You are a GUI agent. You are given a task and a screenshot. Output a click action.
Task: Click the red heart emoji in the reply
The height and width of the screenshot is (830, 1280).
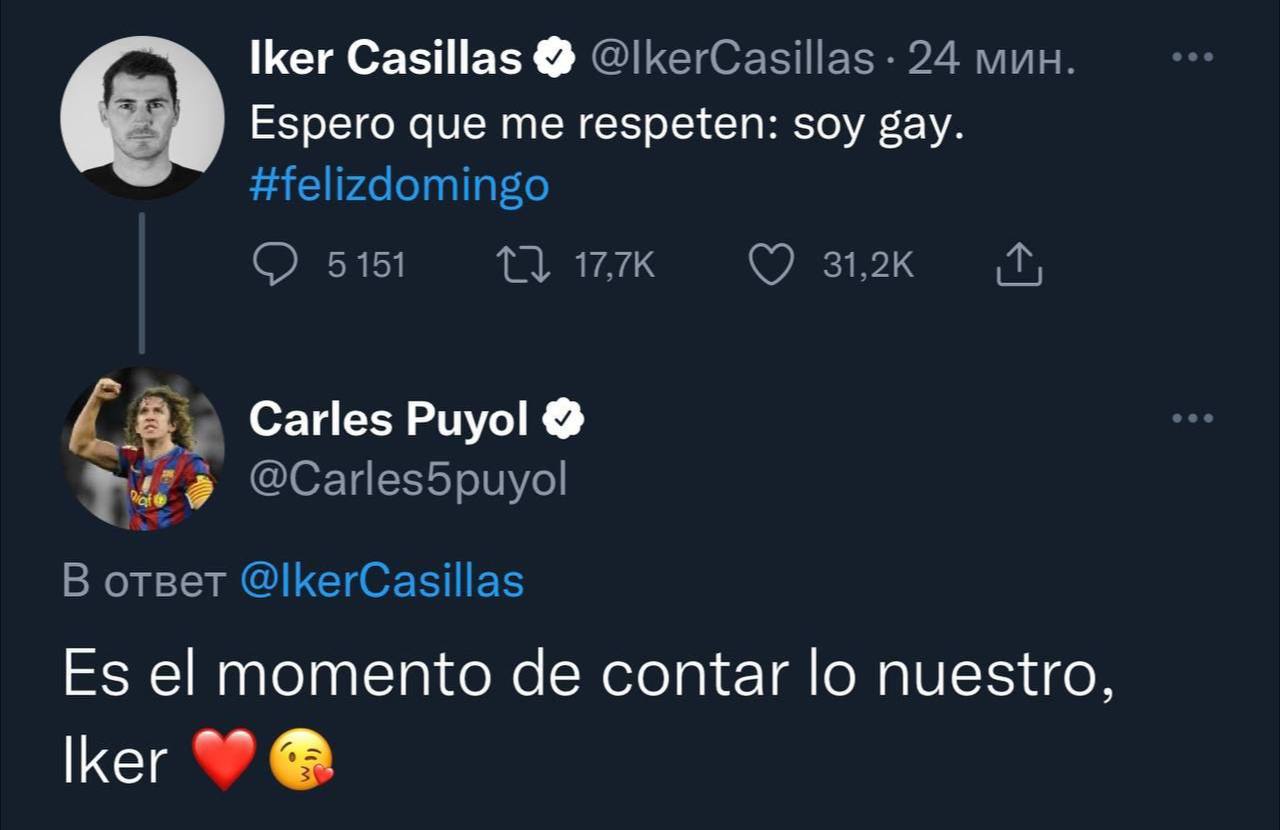[x=224, y=760]
